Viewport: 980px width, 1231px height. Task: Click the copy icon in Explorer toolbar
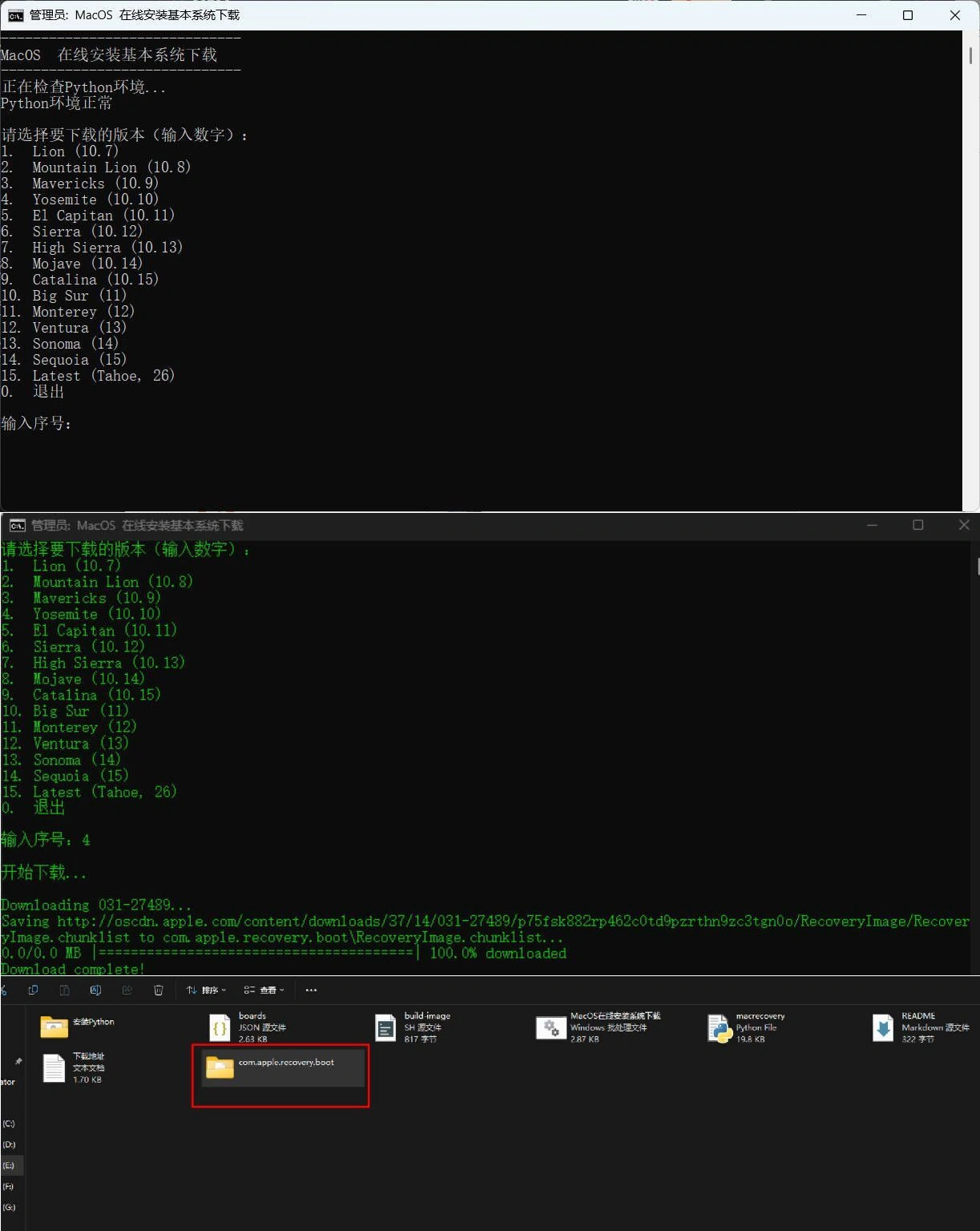click(33, 990)
